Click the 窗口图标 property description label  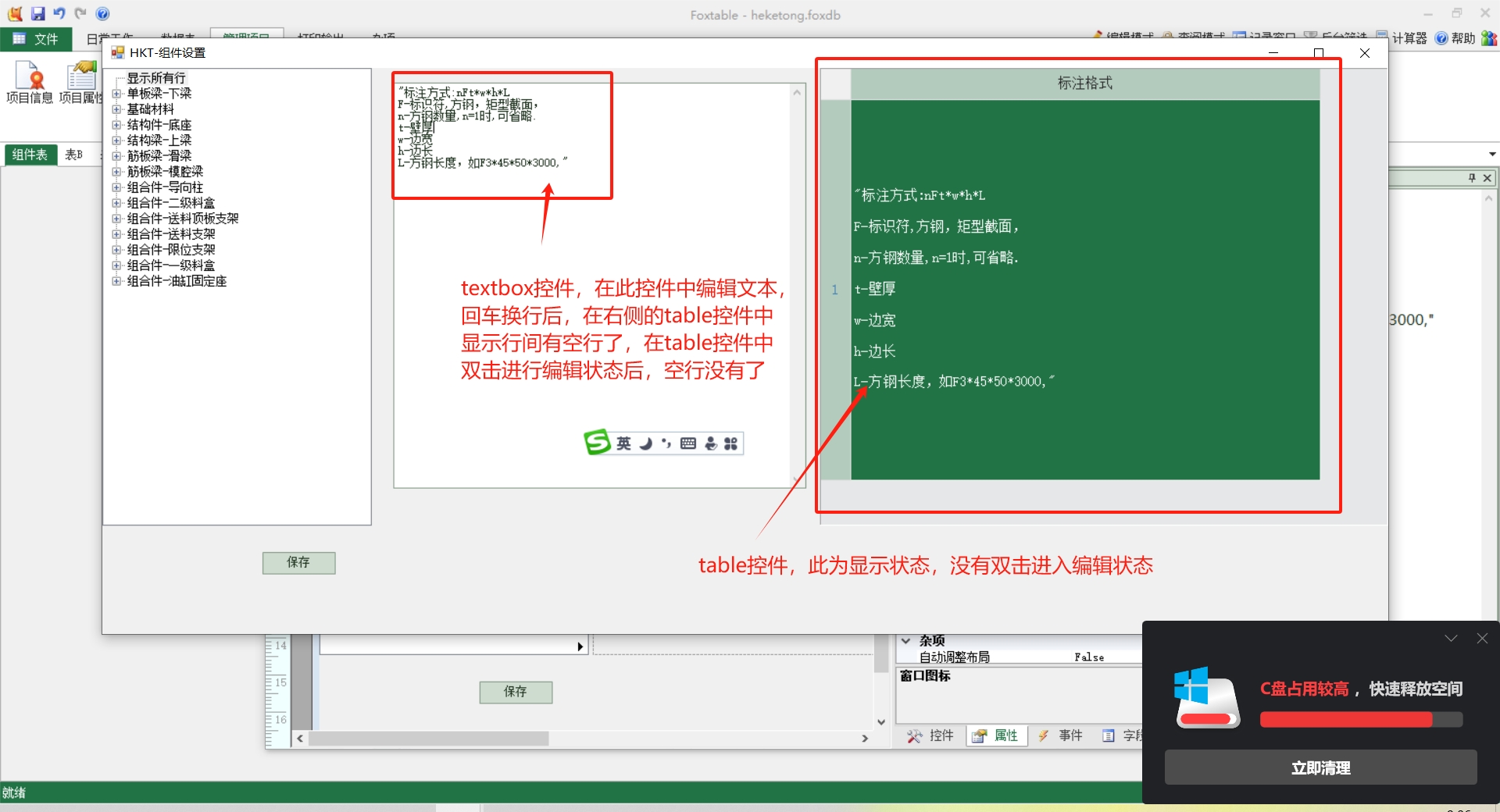coord(925,676)
